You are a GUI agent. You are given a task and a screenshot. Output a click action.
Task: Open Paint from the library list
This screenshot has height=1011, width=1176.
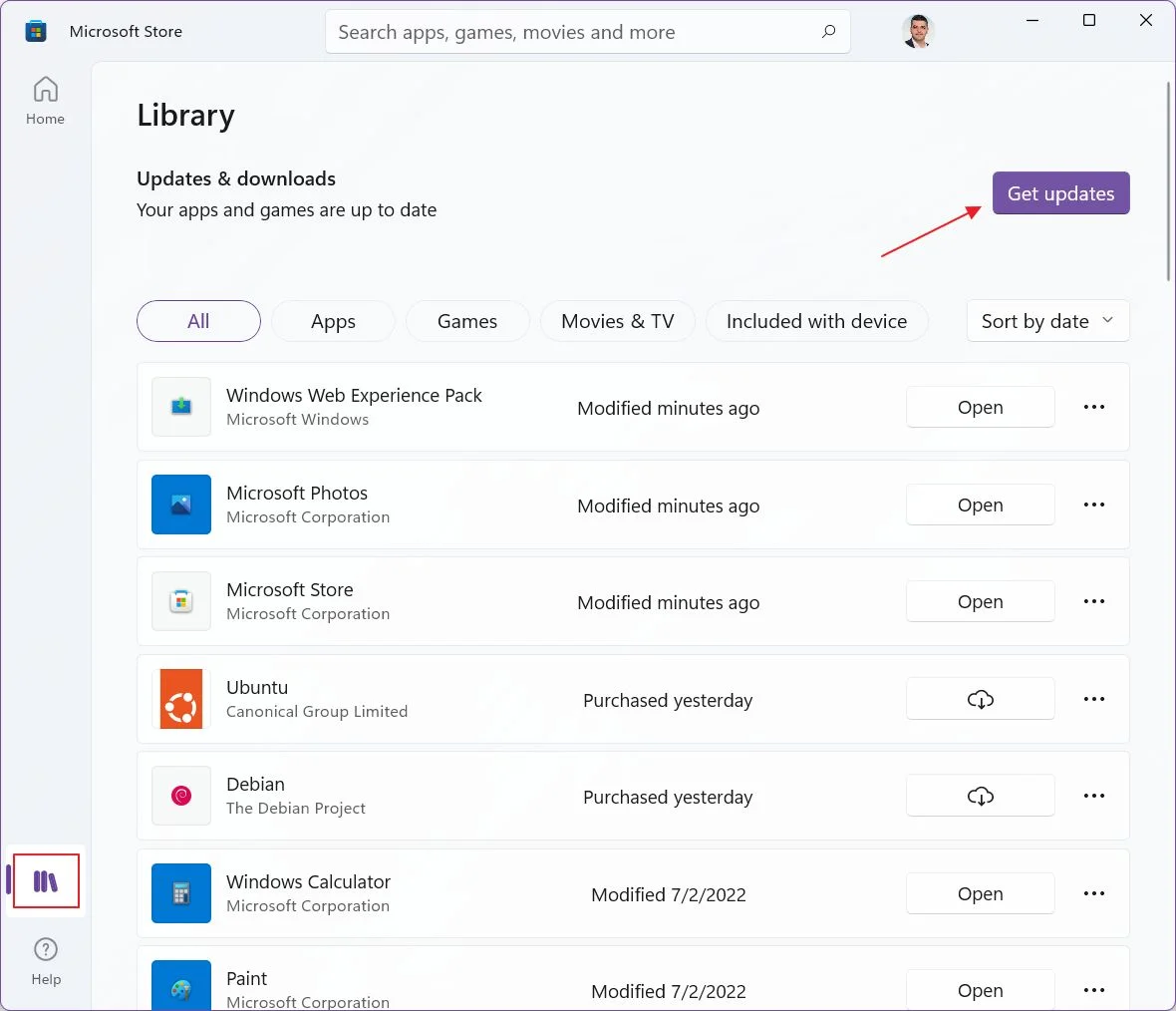(x=981, y=990)
